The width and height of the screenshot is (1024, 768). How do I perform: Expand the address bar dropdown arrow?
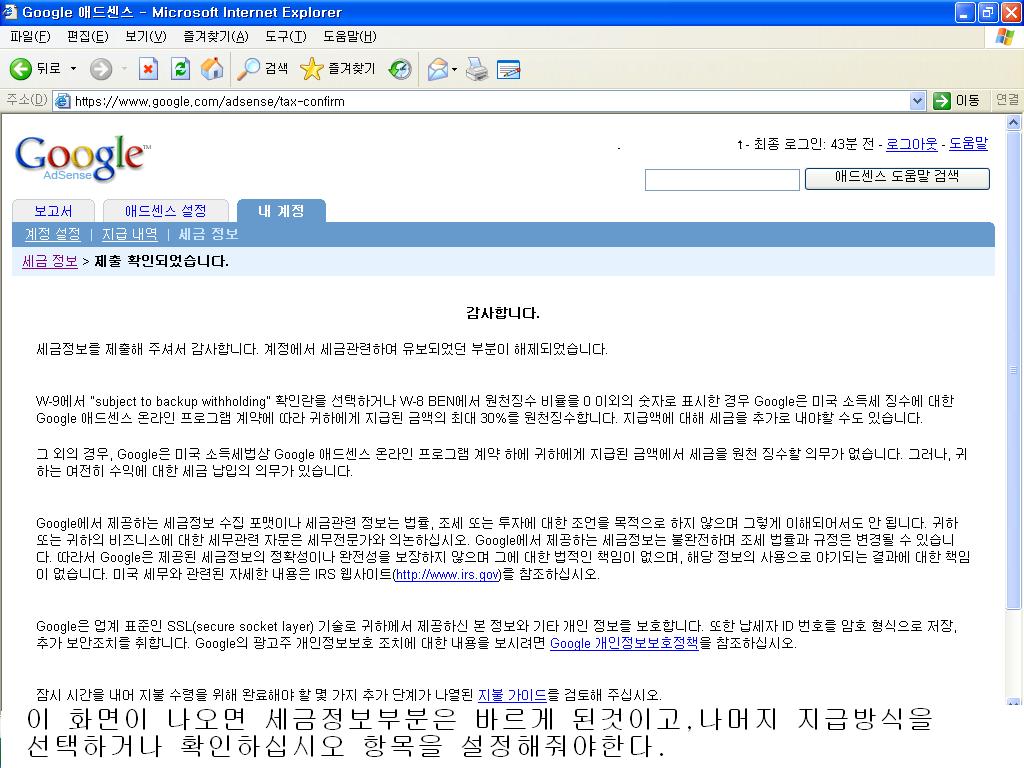917,101
